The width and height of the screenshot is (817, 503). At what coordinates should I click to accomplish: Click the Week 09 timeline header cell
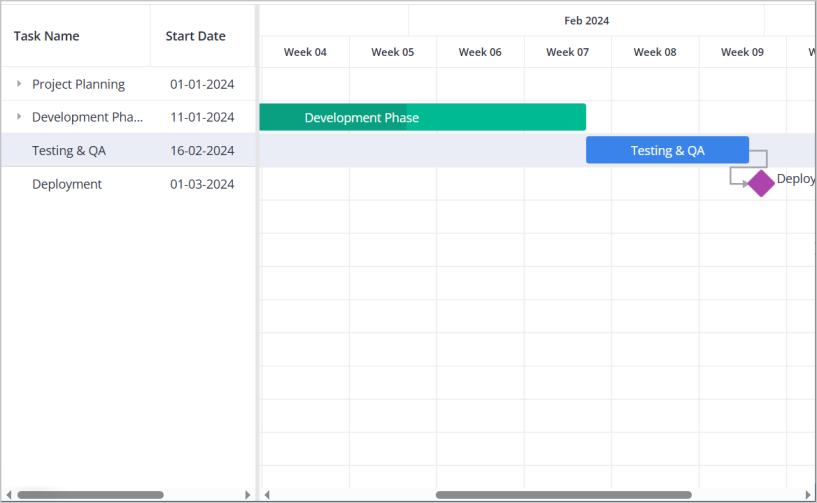click(742, 52)
